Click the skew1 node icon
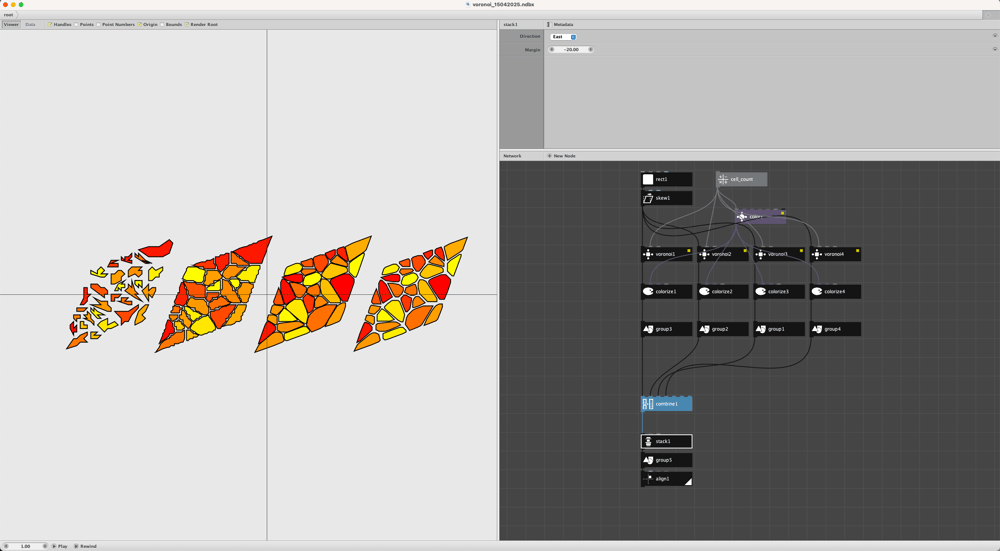Viewport: 1000px width, 551px height. click(648, 198)
